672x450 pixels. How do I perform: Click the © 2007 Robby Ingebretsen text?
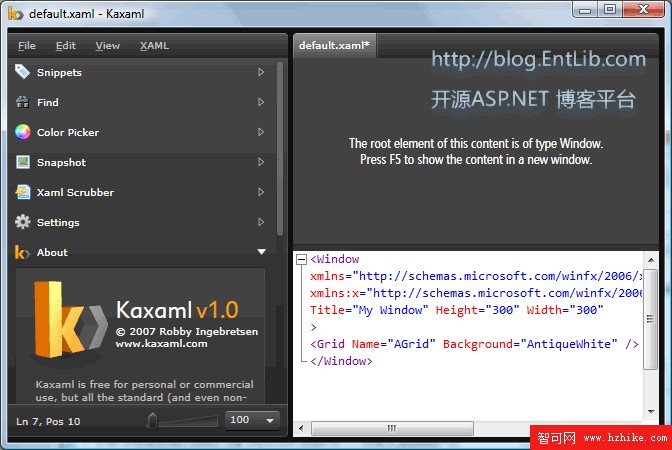click(187, 332)
